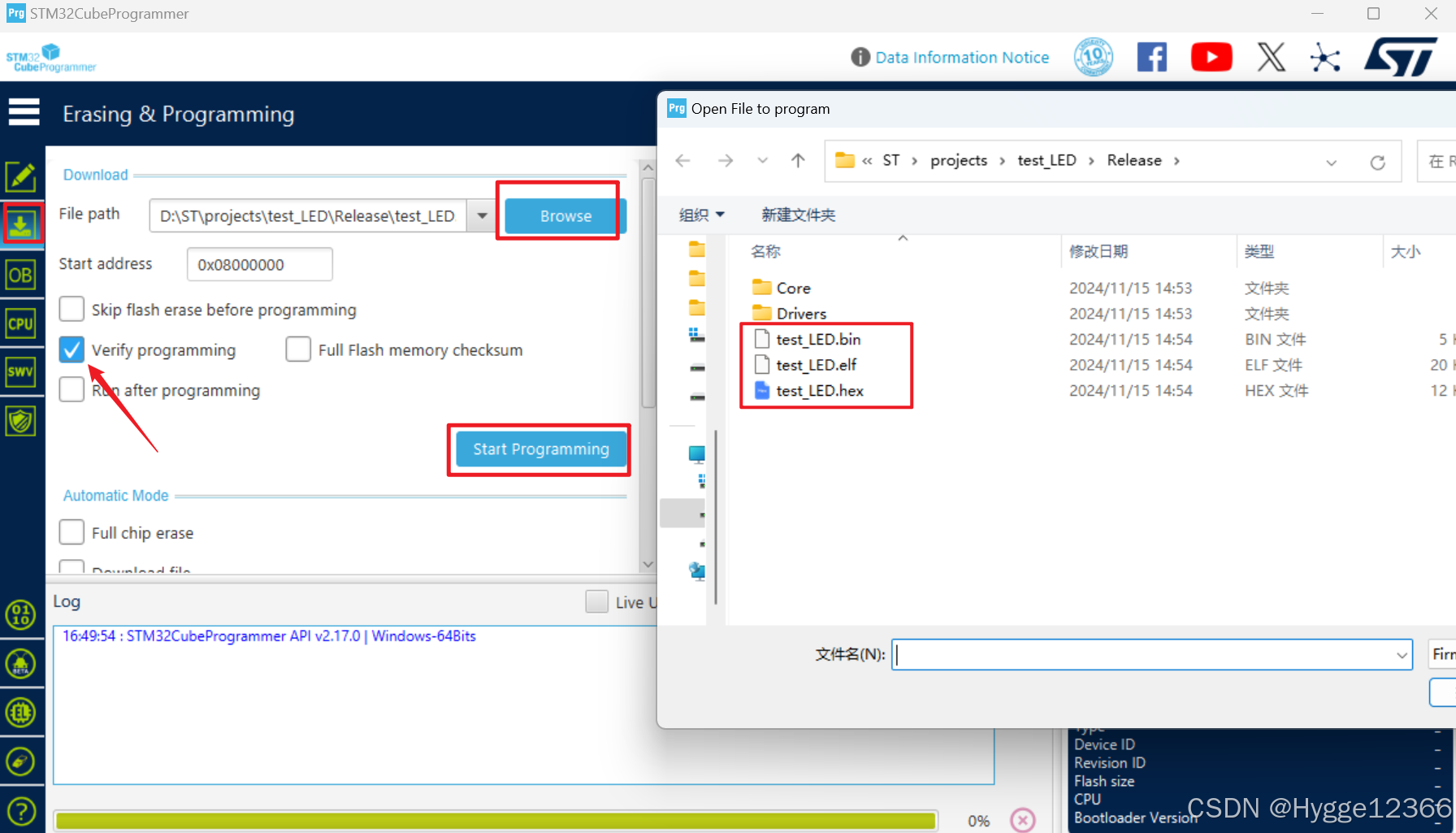Open the SWV viewer panel
The width and height of the screenshot is (1456, 833).
20,372
